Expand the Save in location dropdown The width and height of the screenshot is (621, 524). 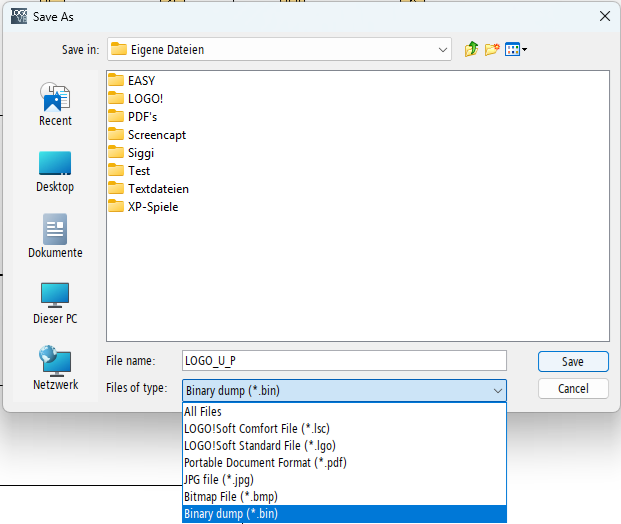[x=442, y=50]
